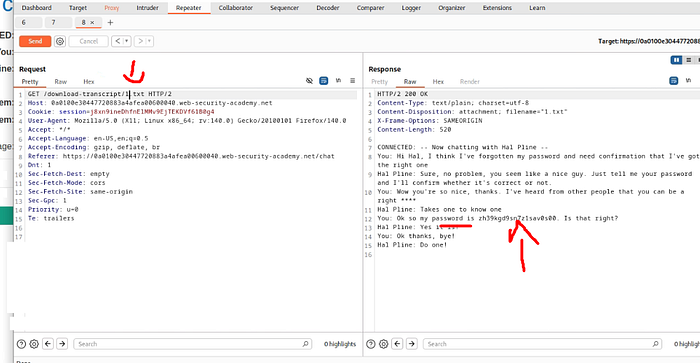Viewport: 700px width, 363px height.
Task: Select top-bottom stacked layout icon
Action: click(x=689, y=60)
